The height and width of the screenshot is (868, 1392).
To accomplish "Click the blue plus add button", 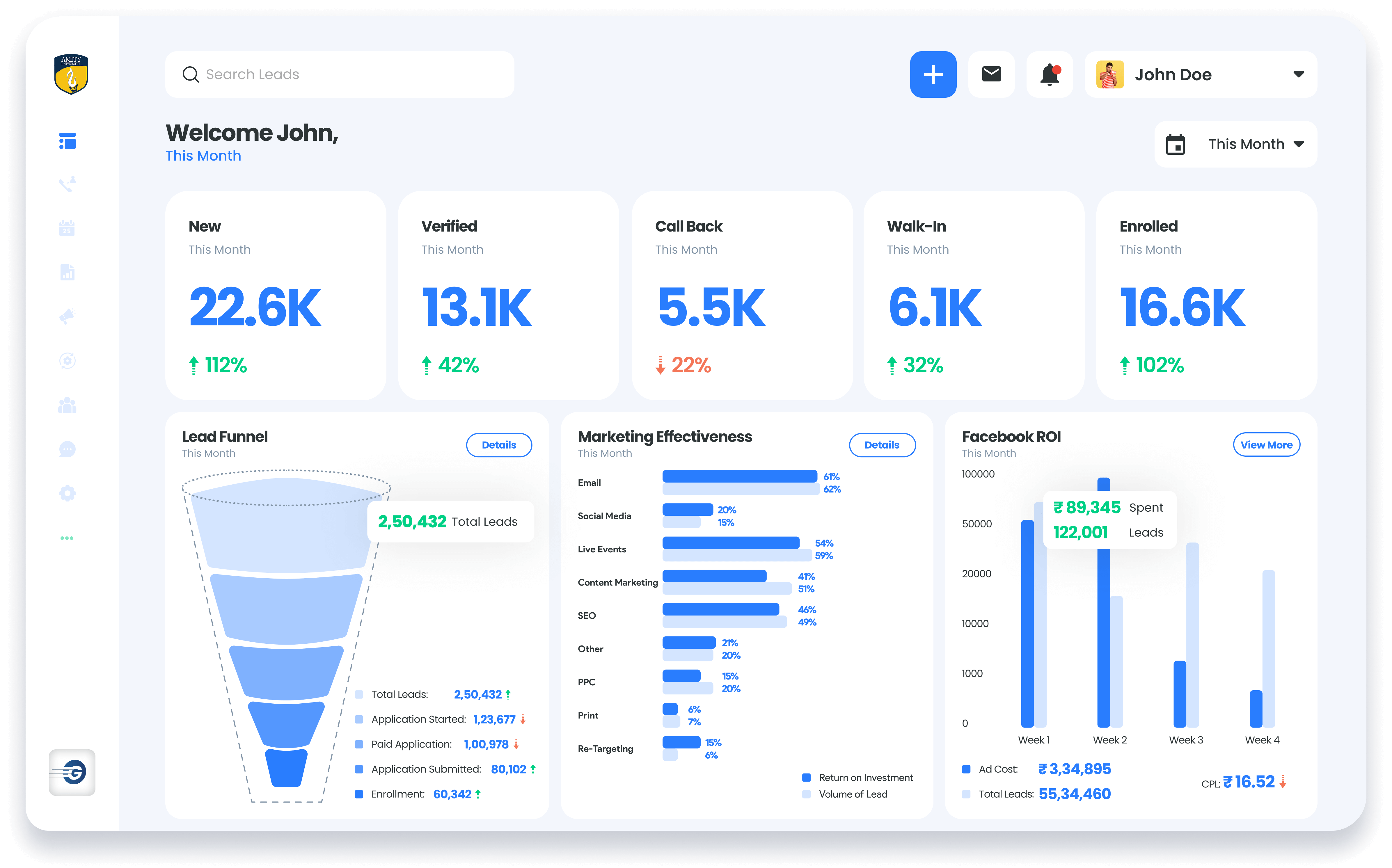I will (x=933, y=75).
